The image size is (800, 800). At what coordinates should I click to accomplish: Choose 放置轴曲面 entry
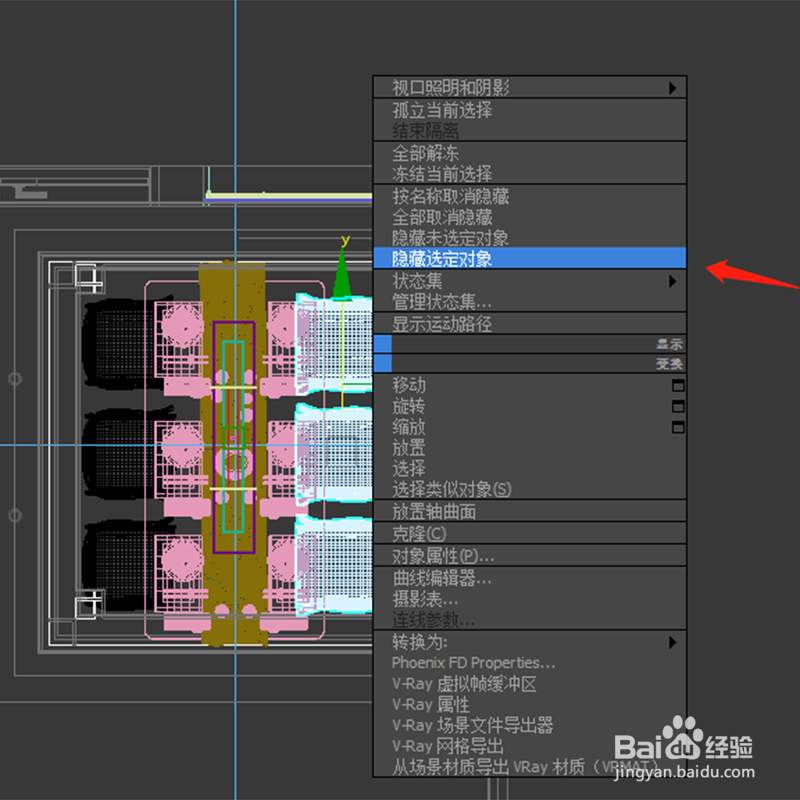tap(530, 511)
